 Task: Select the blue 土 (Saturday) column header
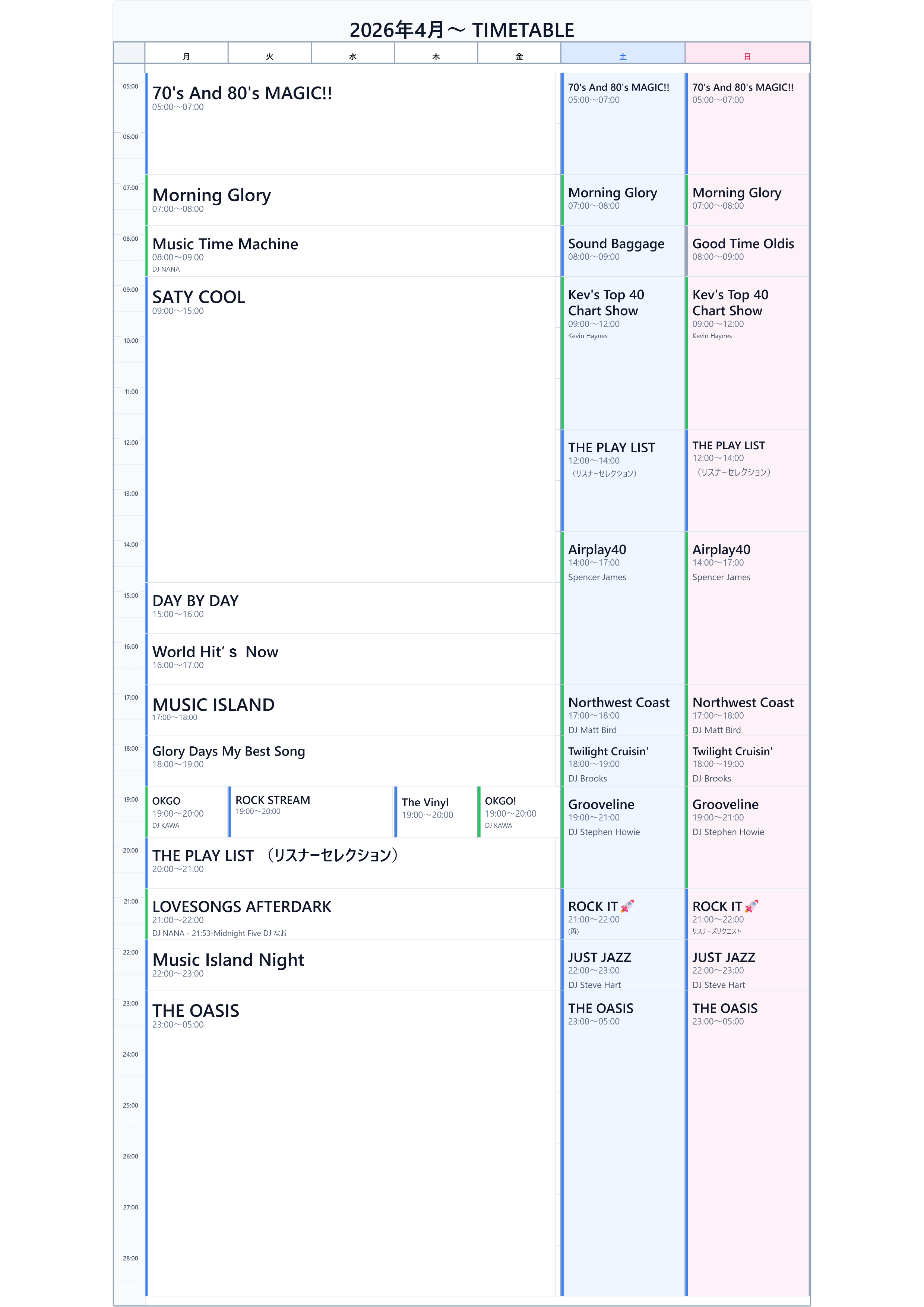(622, 56)
